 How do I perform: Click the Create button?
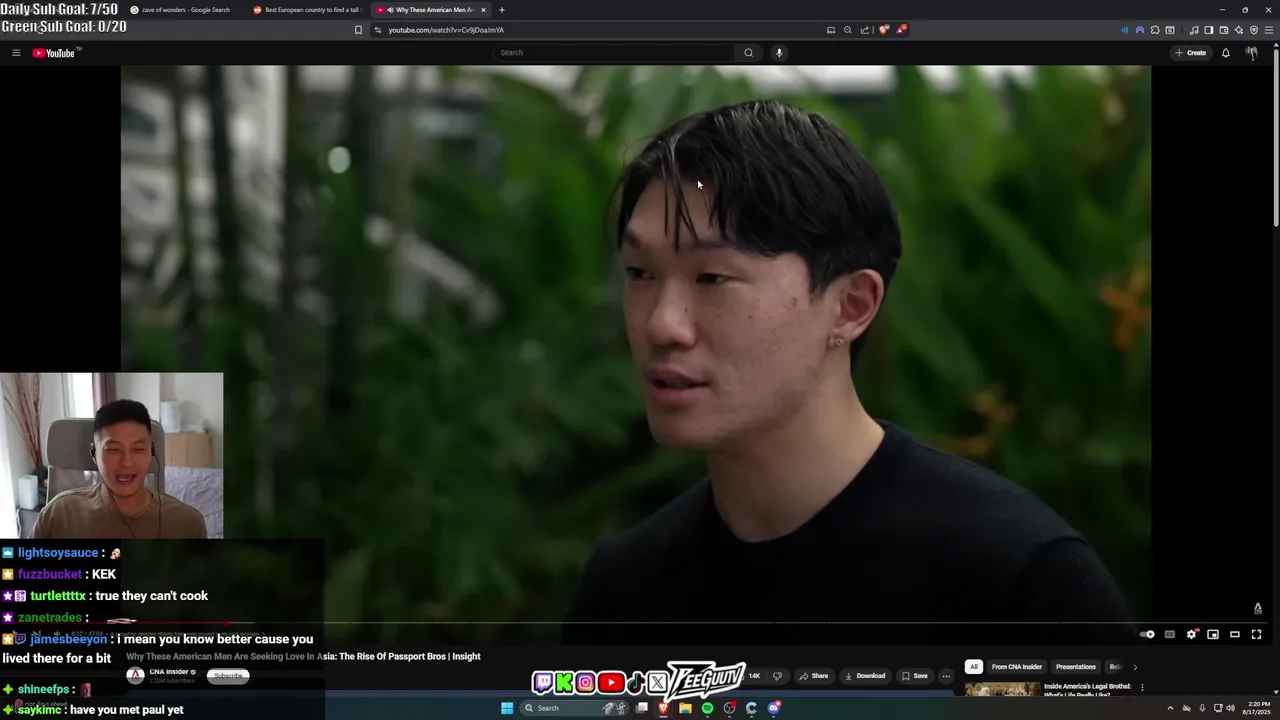[x=1191, y=53]
